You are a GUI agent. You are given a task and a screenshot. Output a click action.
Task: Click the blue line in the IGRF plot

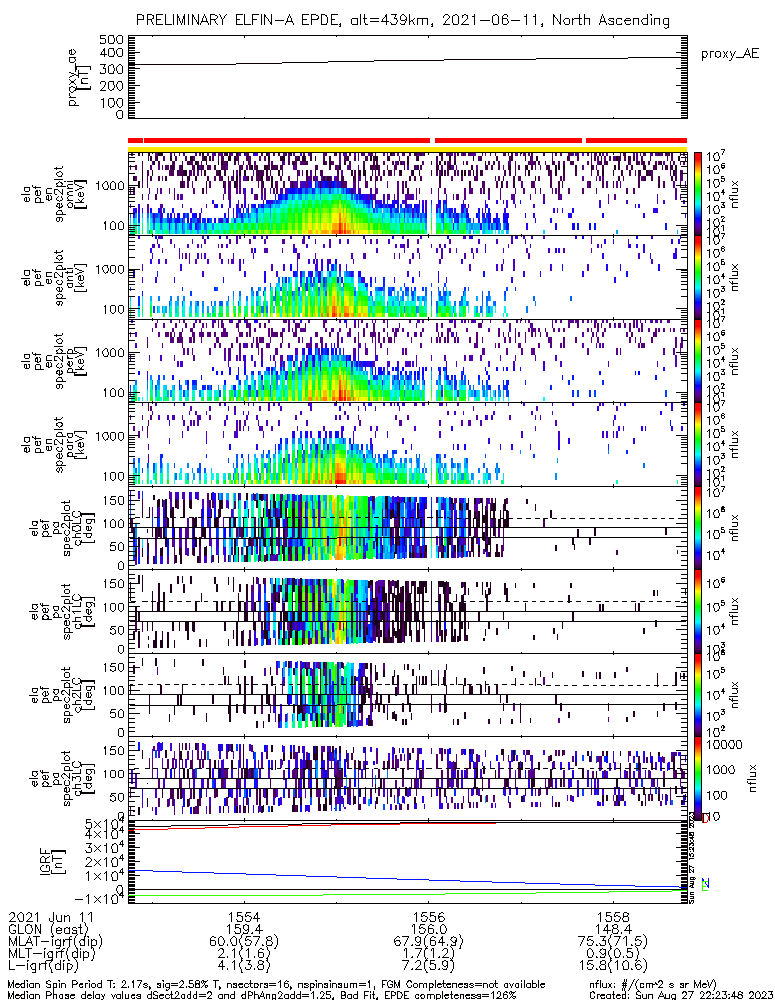tap(408, 879)
